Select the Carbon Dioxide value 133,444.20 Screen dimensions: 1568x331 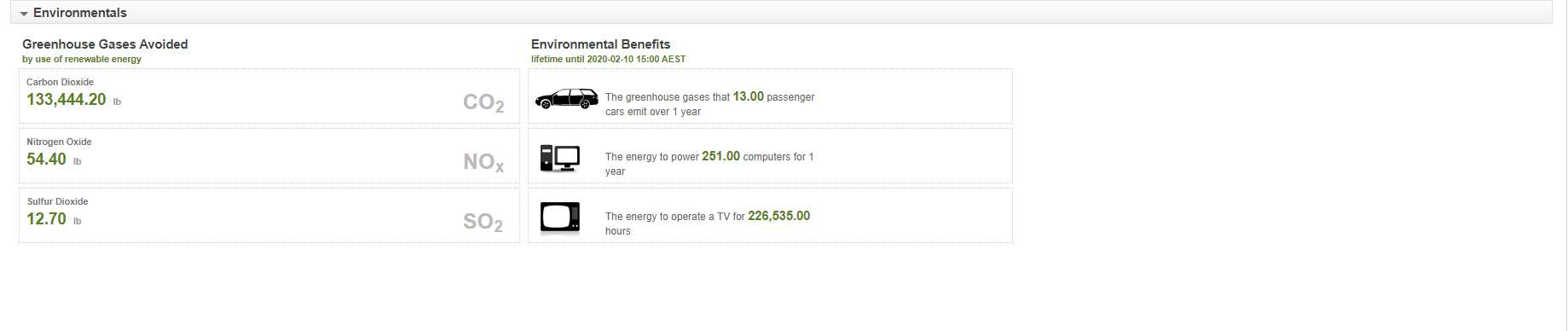coord(67,100)
